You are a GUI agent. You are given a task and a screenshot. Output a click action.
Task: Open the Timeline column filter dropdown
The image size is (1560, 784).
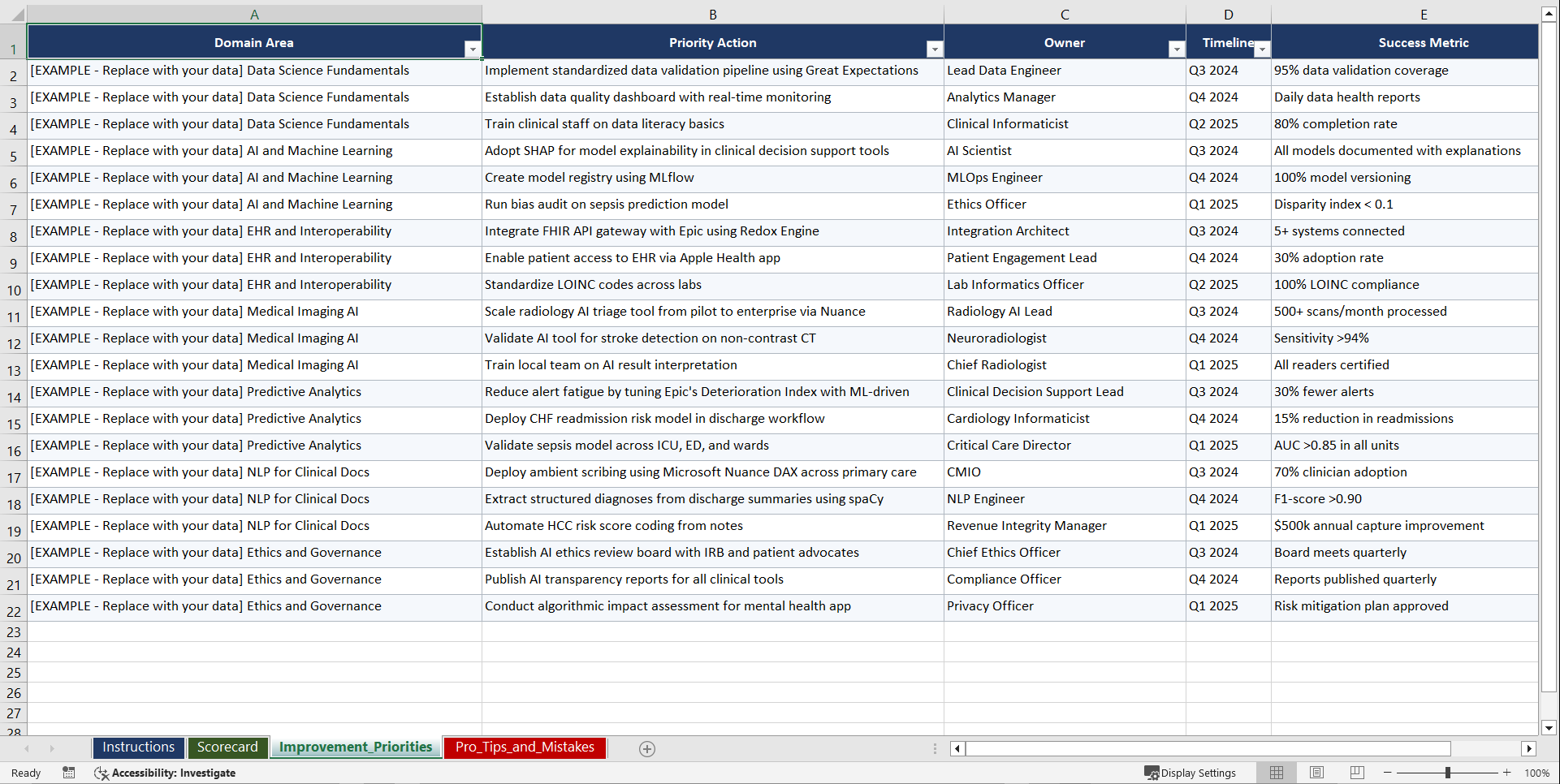click(x=1262, y=49)
